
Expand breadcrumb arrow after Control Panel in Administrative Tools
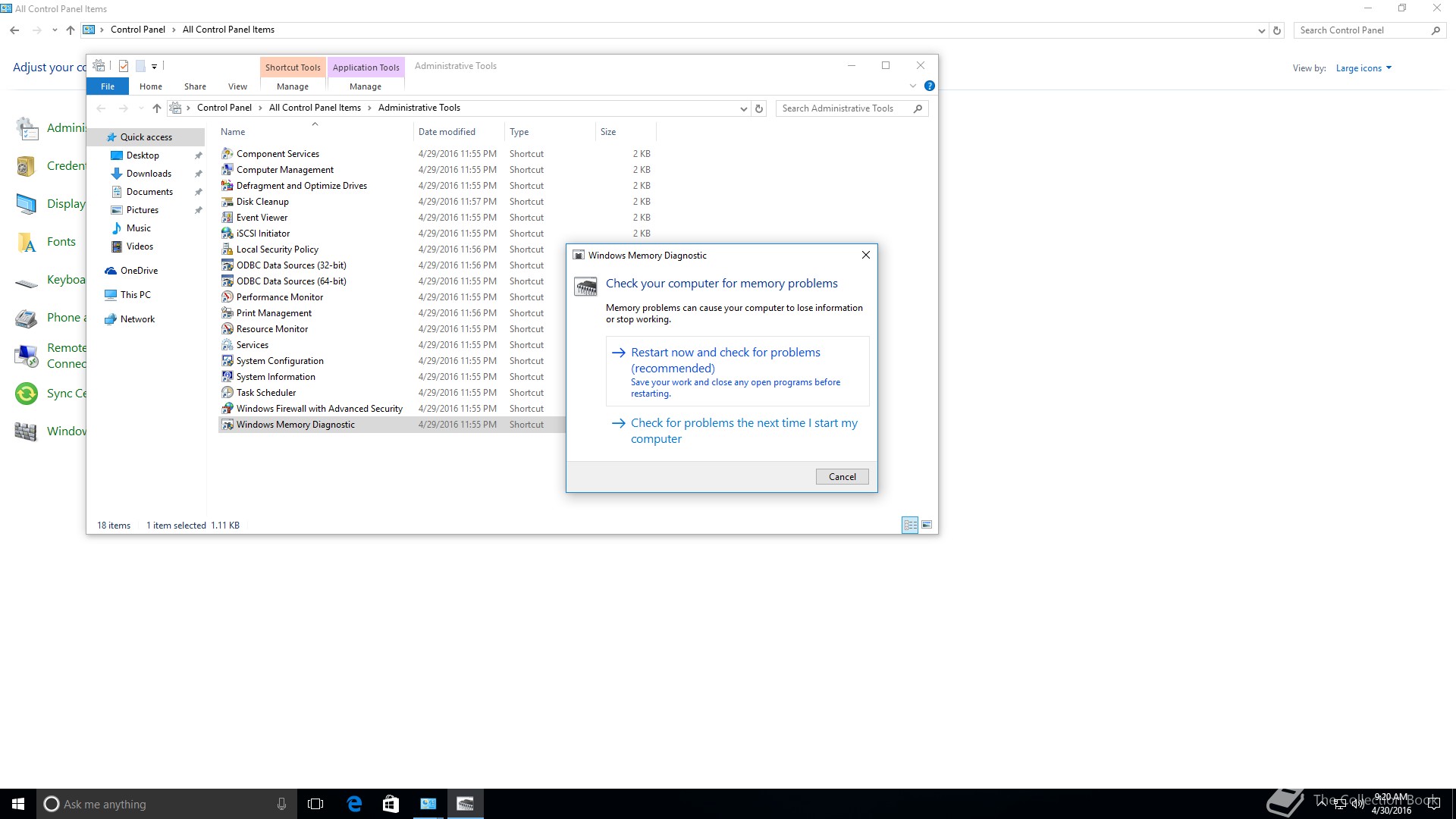tap(260, 108)
